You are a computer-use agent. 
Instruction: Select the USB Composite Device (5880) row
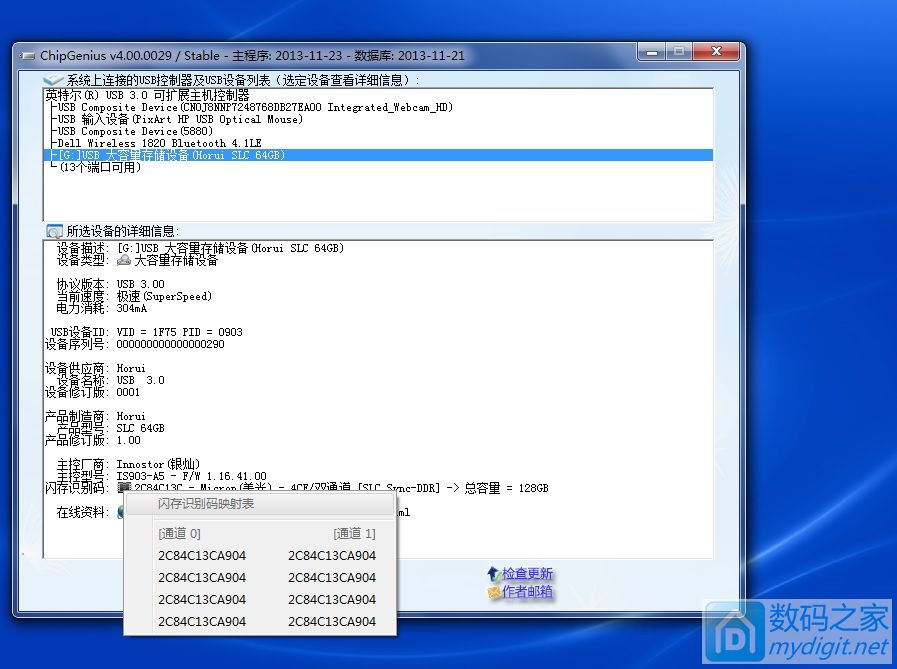click(x=135, y=131)
